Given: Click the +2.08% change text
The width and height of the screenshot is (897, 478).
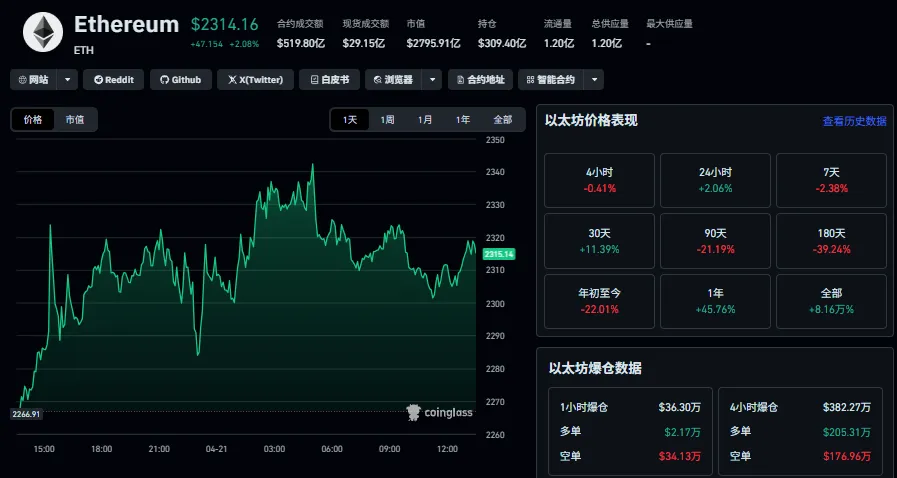Looking at the screenshot, I should (244, 44).
